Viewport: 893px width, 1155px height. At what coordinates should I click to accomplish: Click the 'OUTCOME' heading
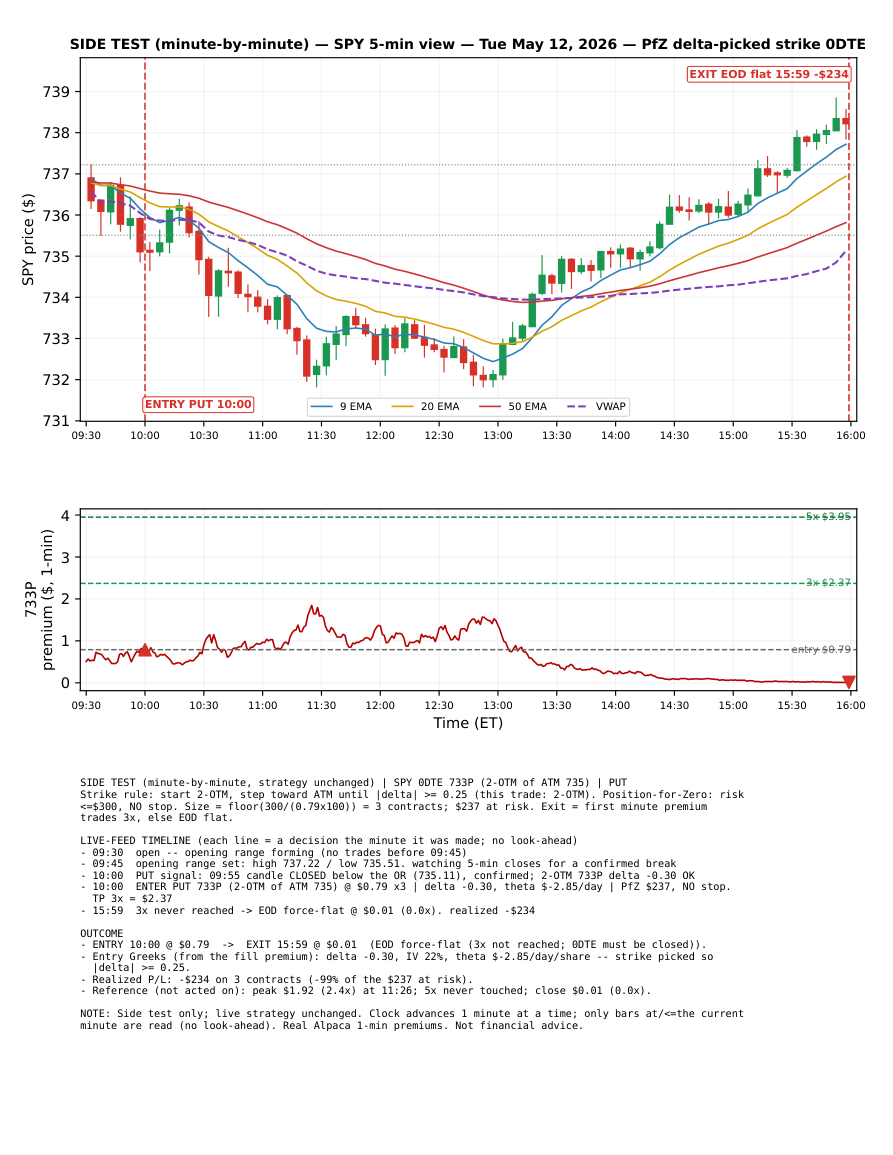click(102, 933)
